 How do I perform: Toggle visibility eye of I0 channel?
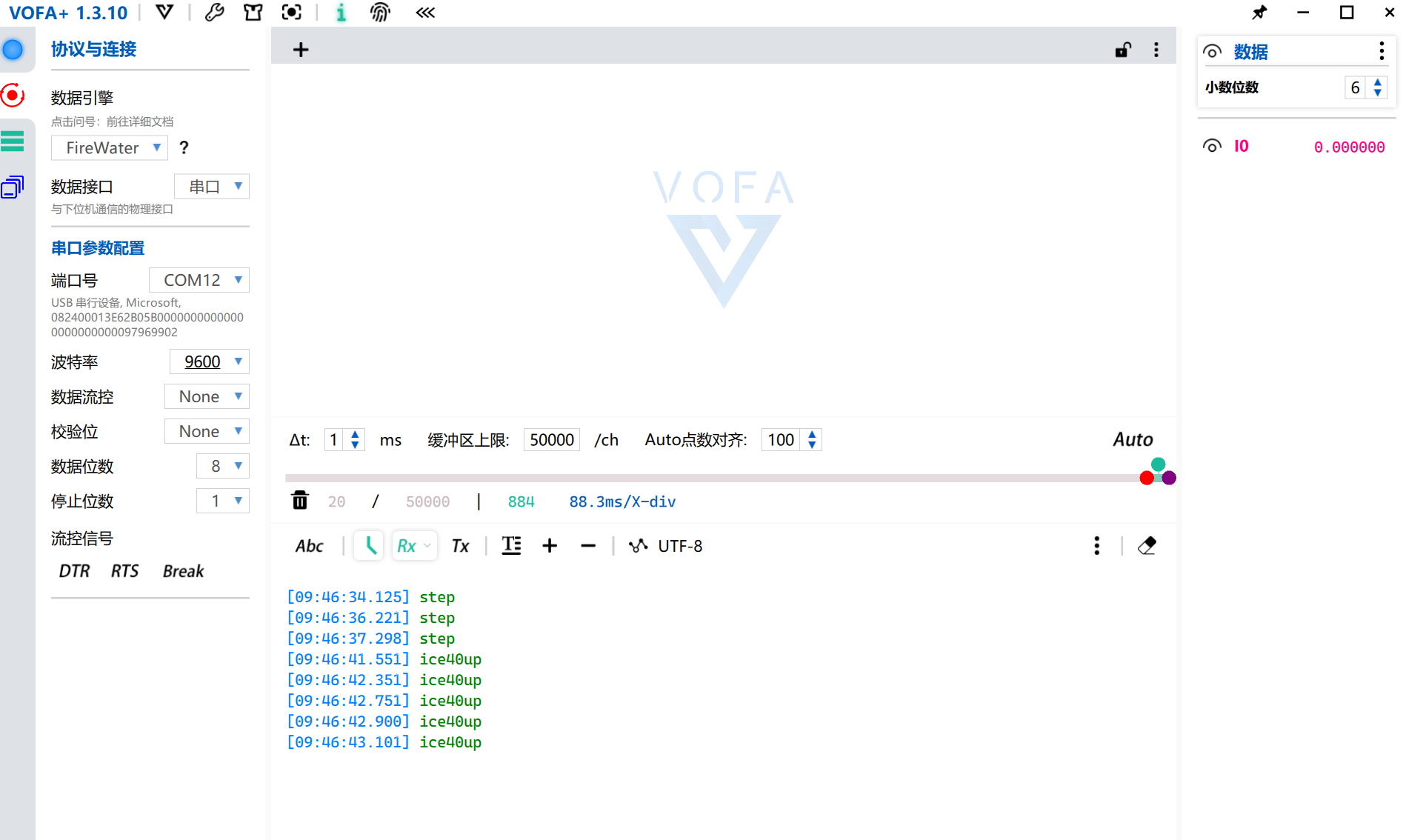(1212, 146)
